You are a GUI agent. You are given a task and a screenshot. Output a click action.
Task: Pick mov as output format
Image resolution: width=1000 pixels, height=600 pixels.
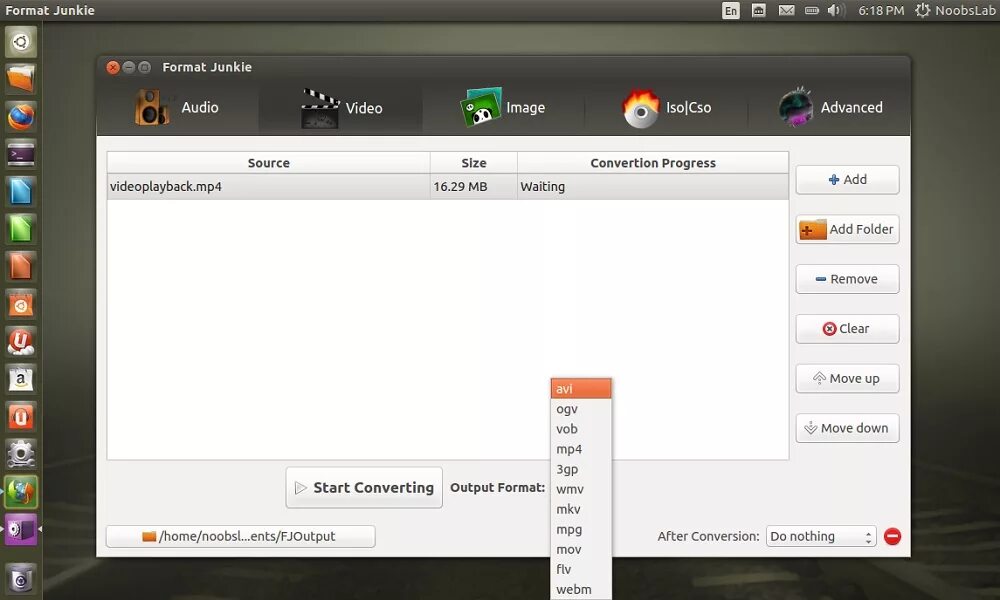point(581,550)
